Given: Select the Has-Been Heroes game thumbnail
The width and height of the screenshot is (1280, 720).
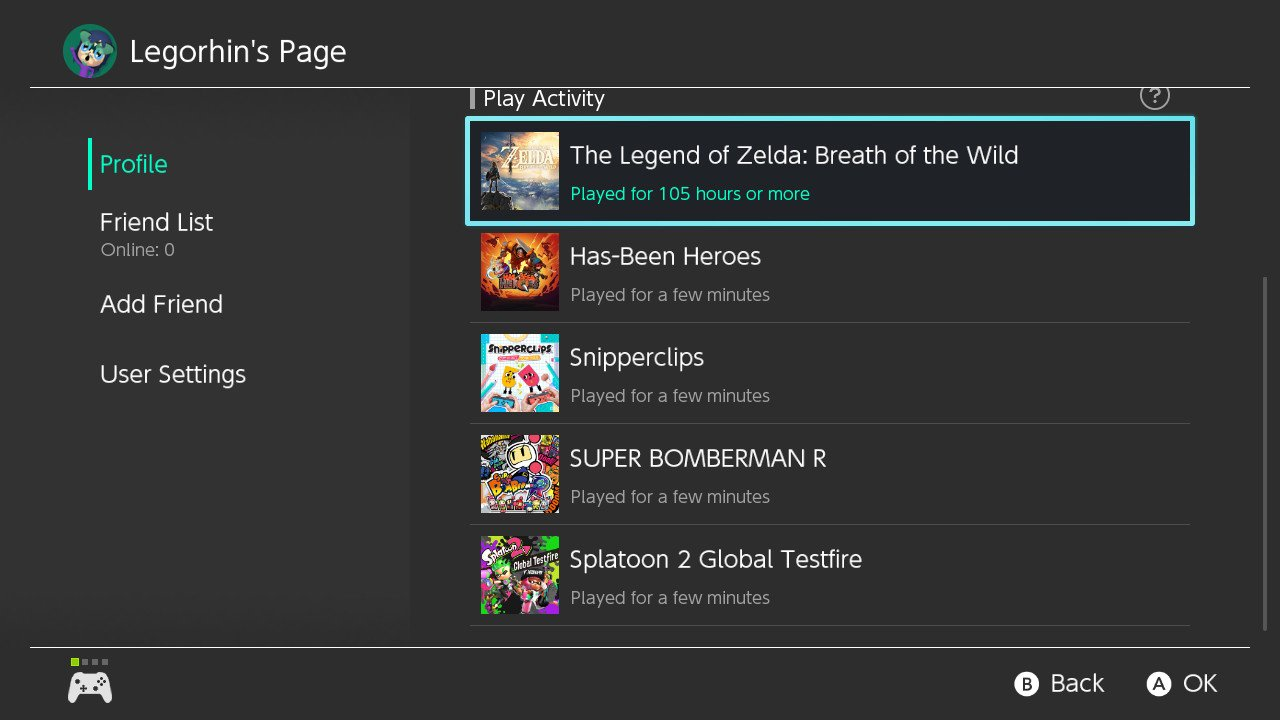Looking at the screenshot, I should point(520,272).
